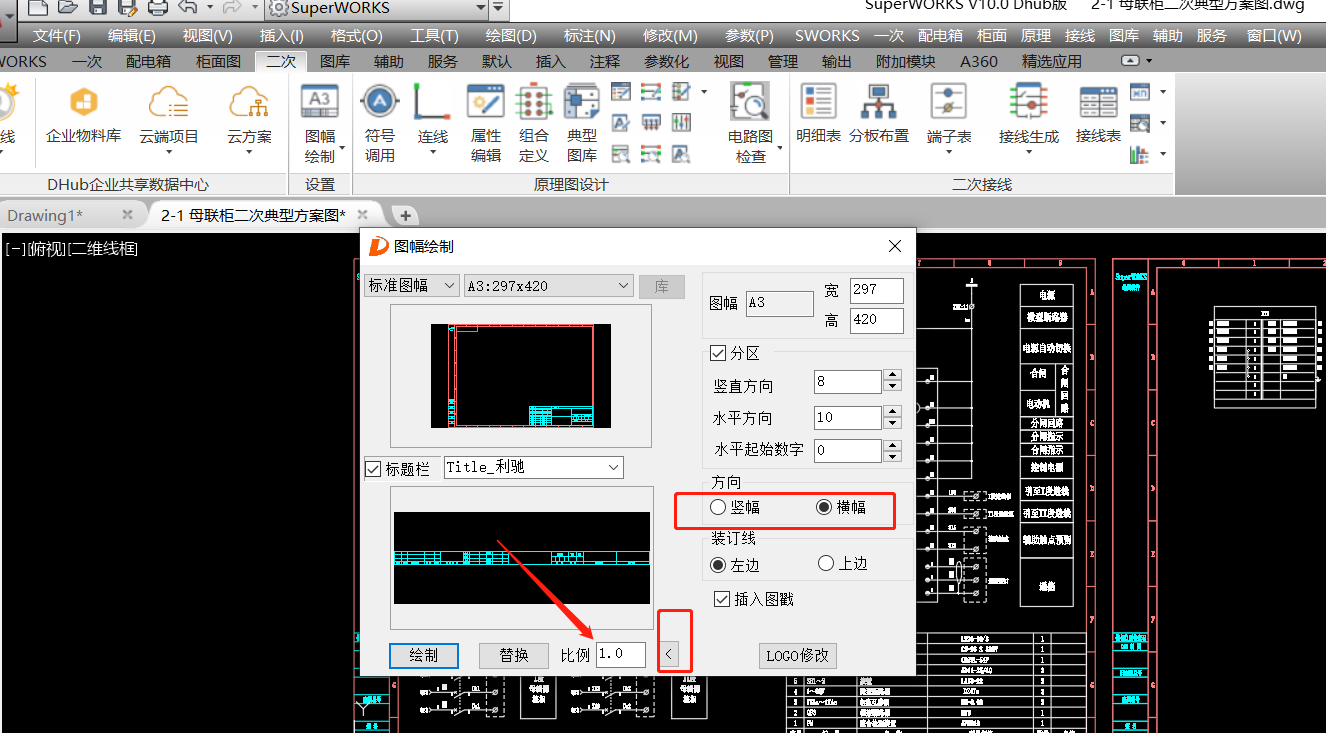Click the collapse < button in dialog
1326x733 pixels.
pyautogui.click(x=670, y=655)
